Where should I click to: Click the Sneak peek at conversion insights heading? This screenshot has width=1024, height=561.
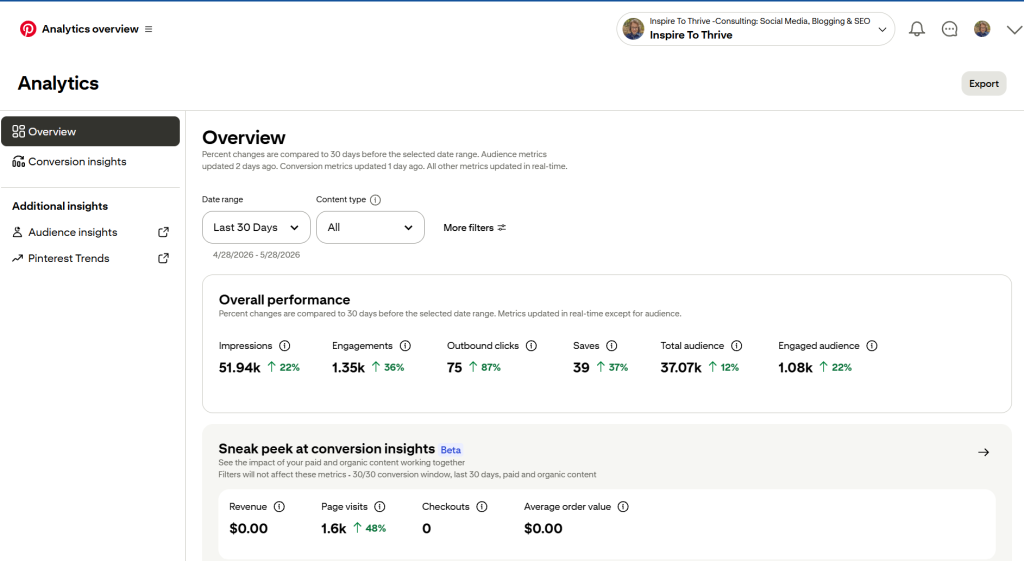[327, 449]
